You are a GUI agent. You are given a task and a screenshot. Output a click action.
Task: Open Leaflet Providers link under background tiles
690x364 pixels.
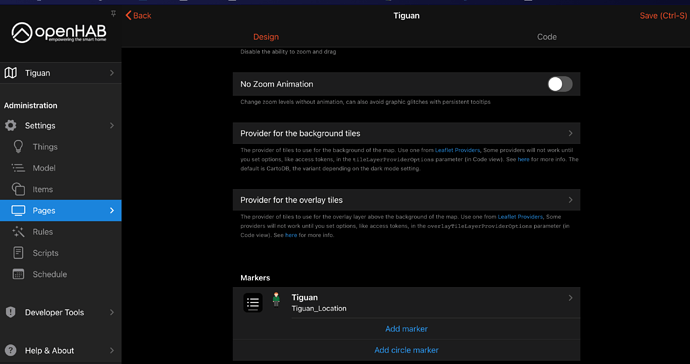457,150
